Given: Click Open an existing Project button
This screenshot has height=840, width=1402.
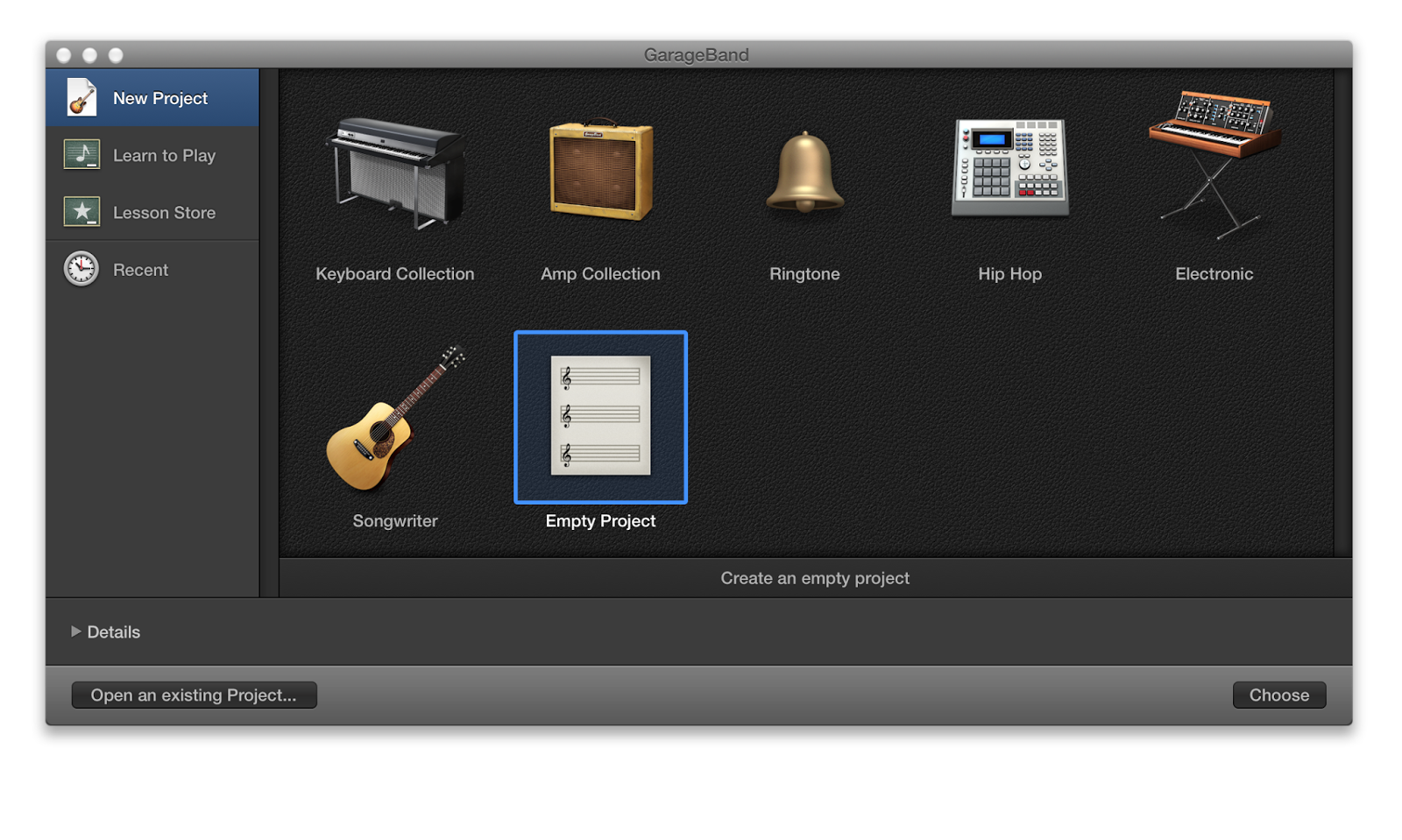Looking at the screenshot, I should 194,695.
